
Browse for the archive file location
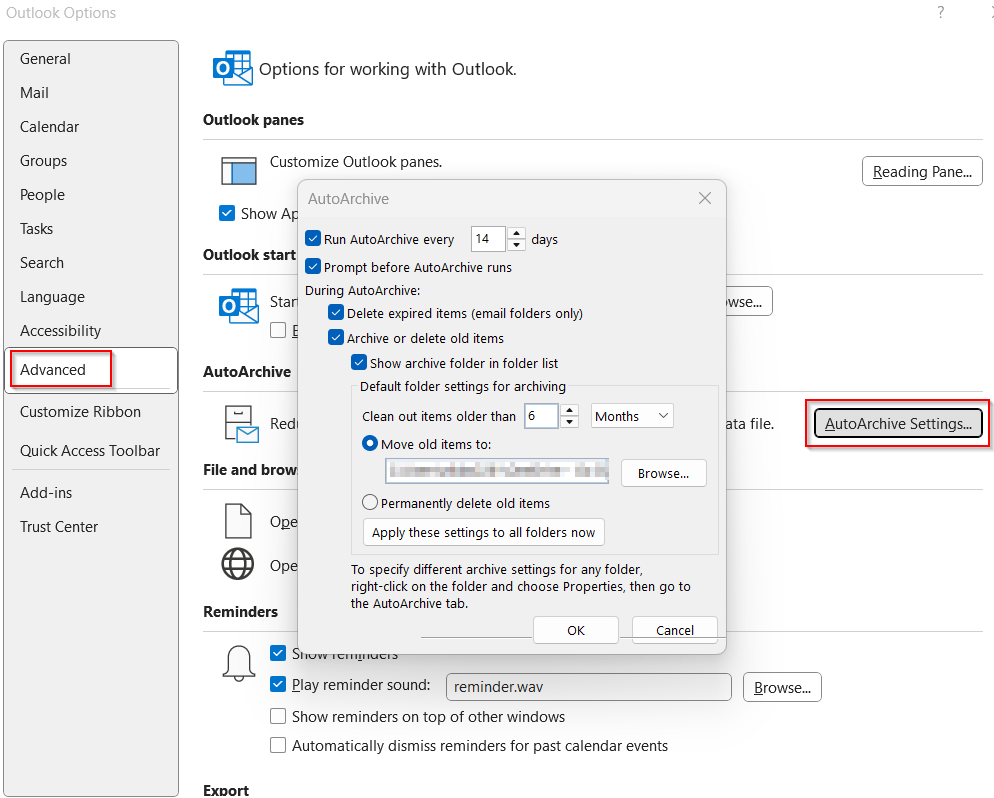click(663, 473)
